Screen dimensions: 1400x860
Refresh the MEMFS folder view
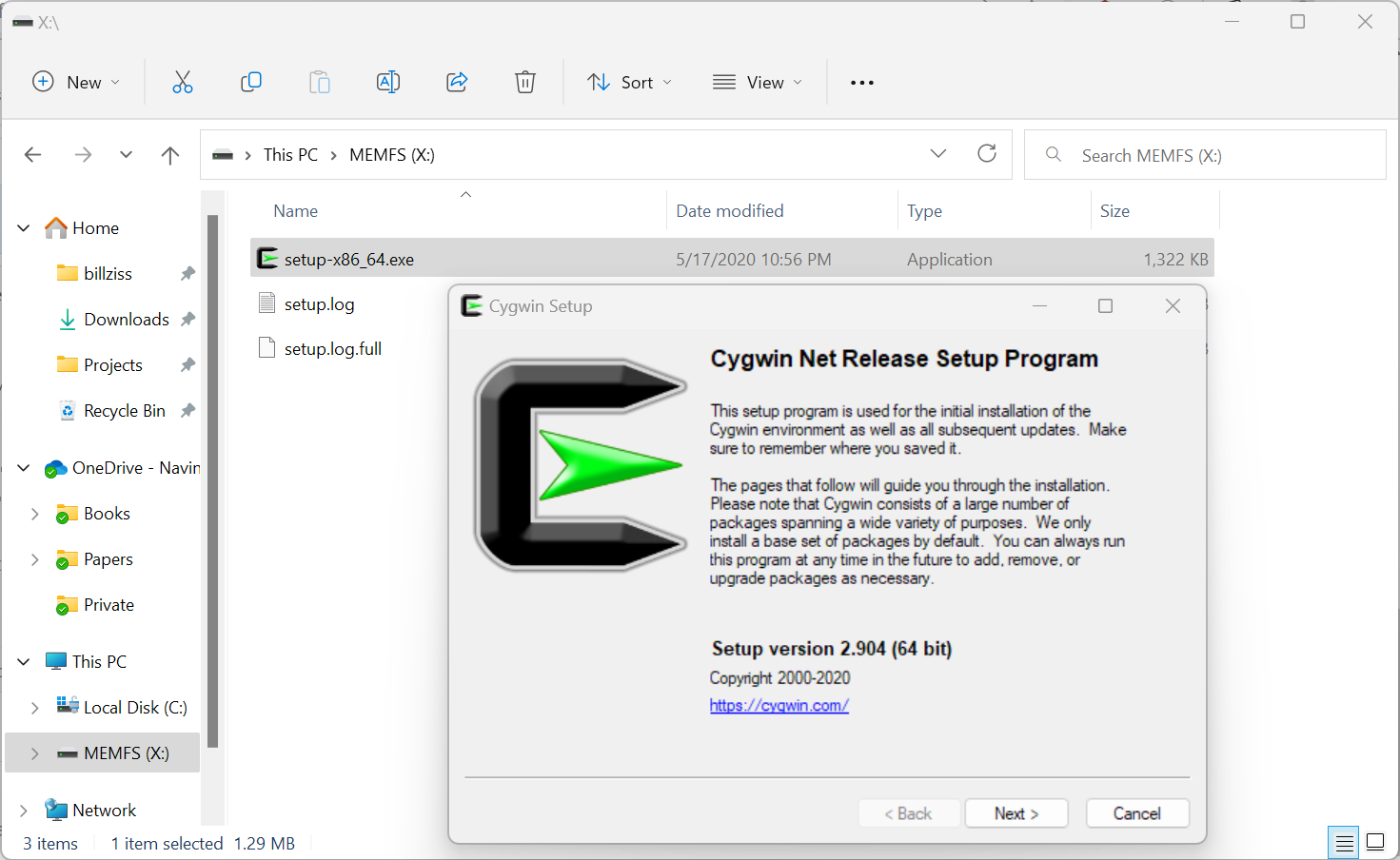[987, 153]
